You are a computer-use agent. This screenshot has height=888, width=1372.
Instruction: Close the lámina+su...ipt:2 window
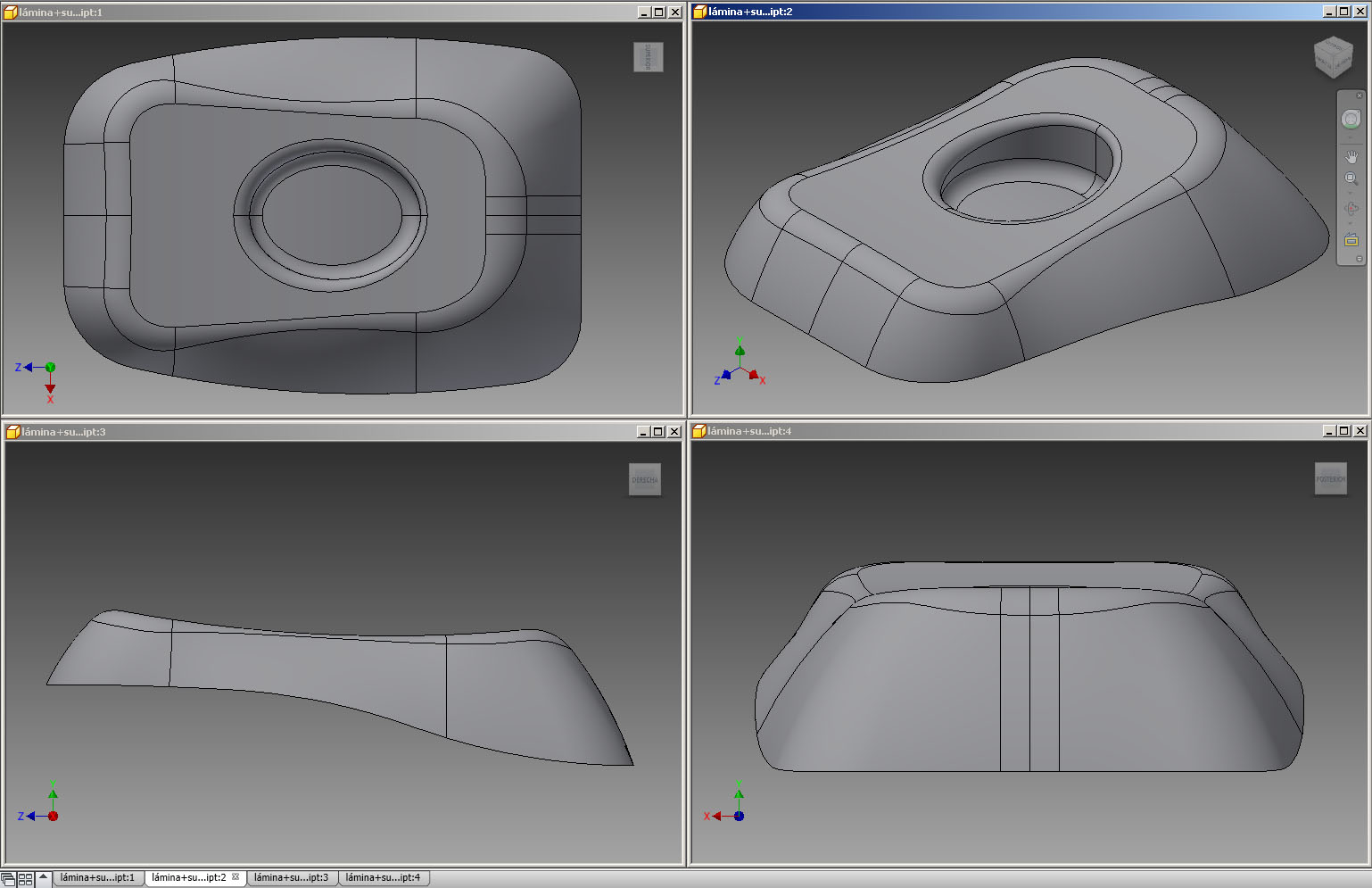pos(1360,12)
